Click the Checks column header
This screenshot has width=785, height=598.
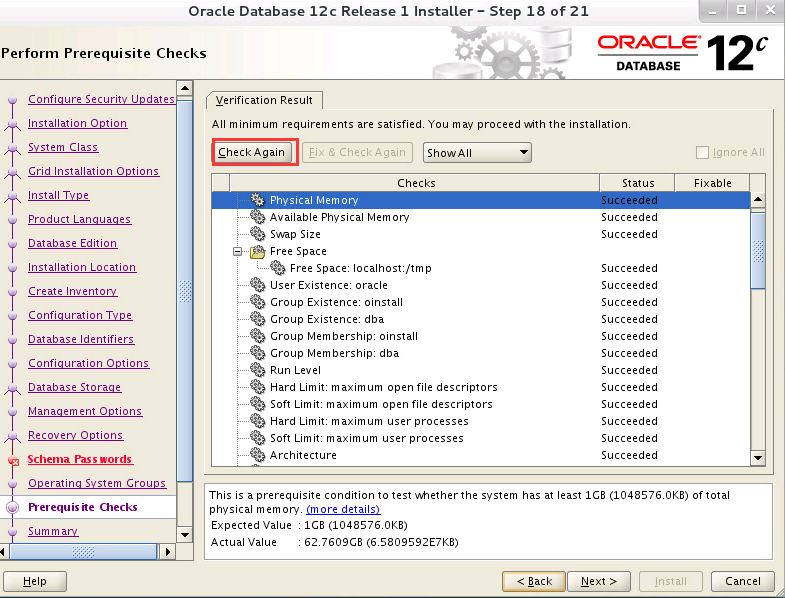[416, 183]
